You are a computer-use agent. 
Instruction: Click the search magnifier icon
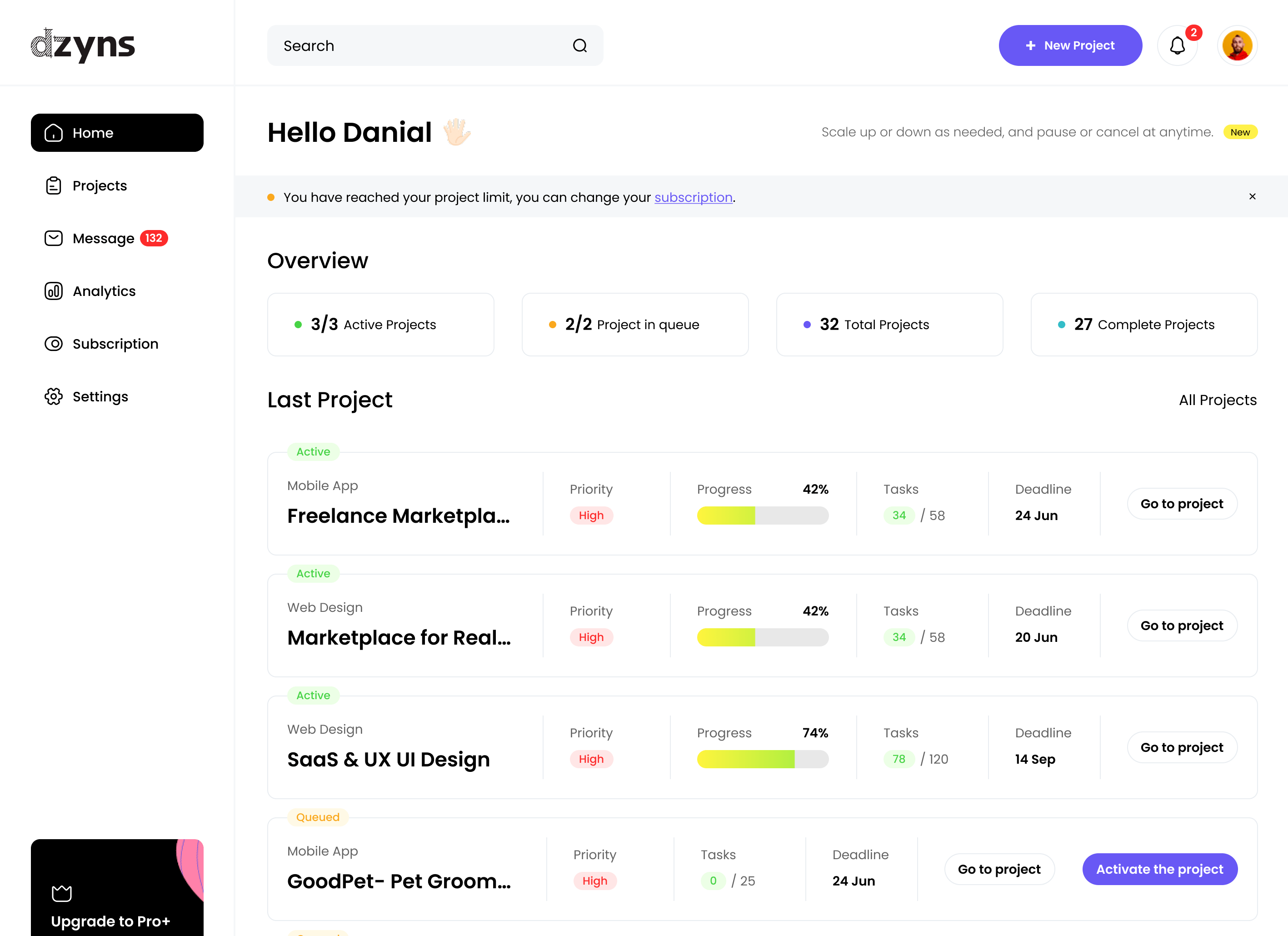[x=580, y=45]
